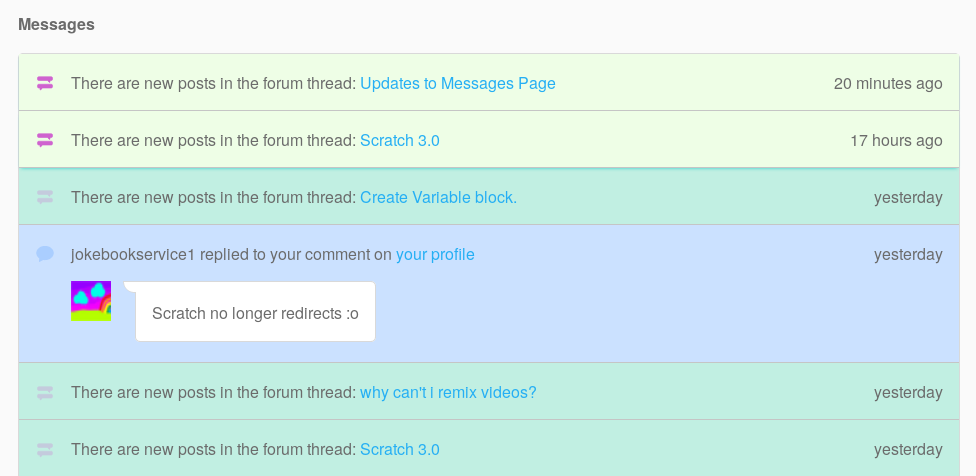
Task: Click forum icon on the 17 hours ago notification
Action: tap(45, 140)
